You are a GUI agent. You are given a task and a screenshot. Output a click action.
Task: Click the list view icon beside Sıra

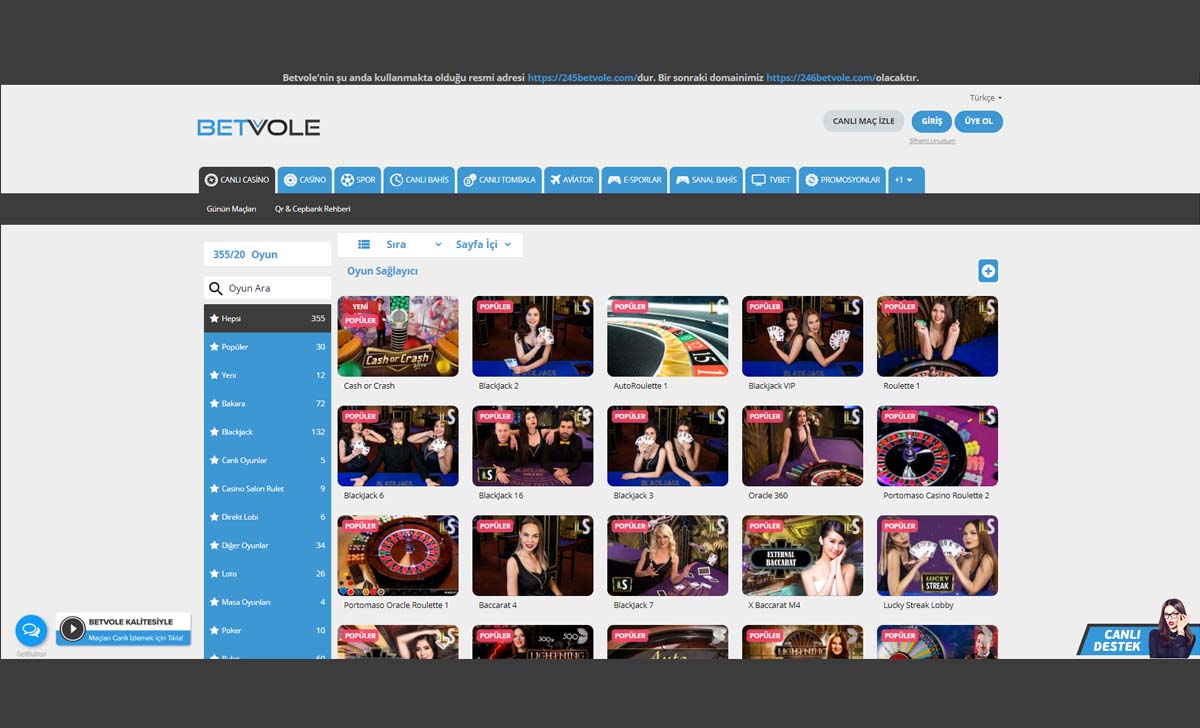pyautogui.click(x=364, y=244)
